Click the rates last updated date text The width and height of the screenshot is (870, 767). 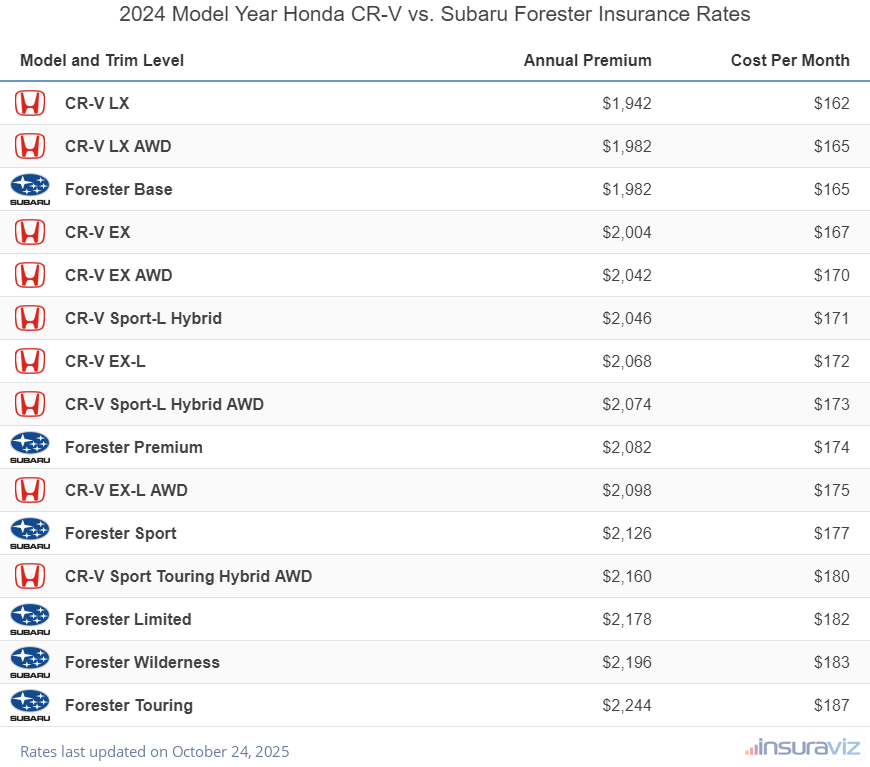point(154,751)
